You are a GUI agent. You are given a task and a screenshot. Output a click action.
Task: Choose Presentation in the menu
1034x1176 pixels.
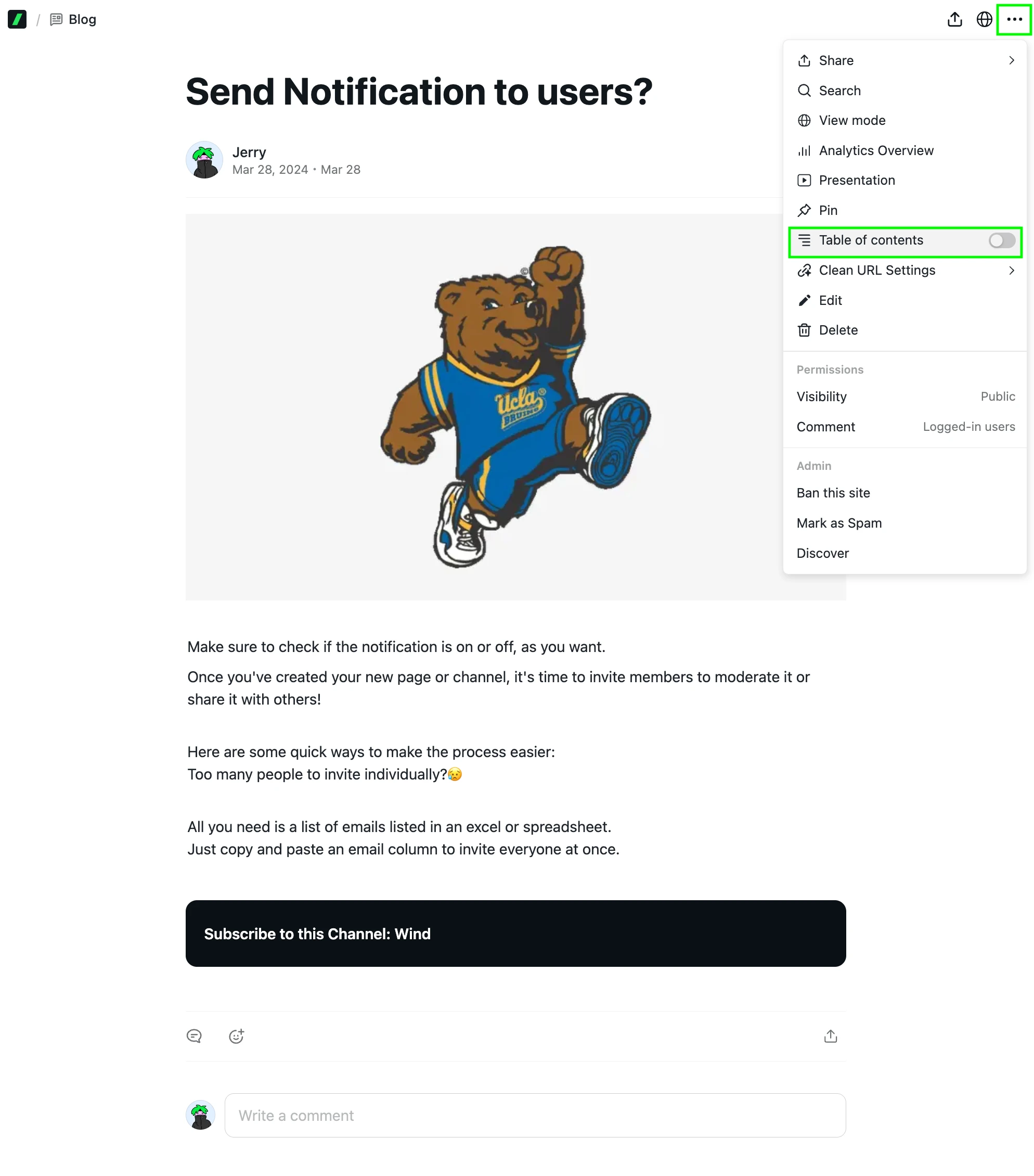click(856, 181)
